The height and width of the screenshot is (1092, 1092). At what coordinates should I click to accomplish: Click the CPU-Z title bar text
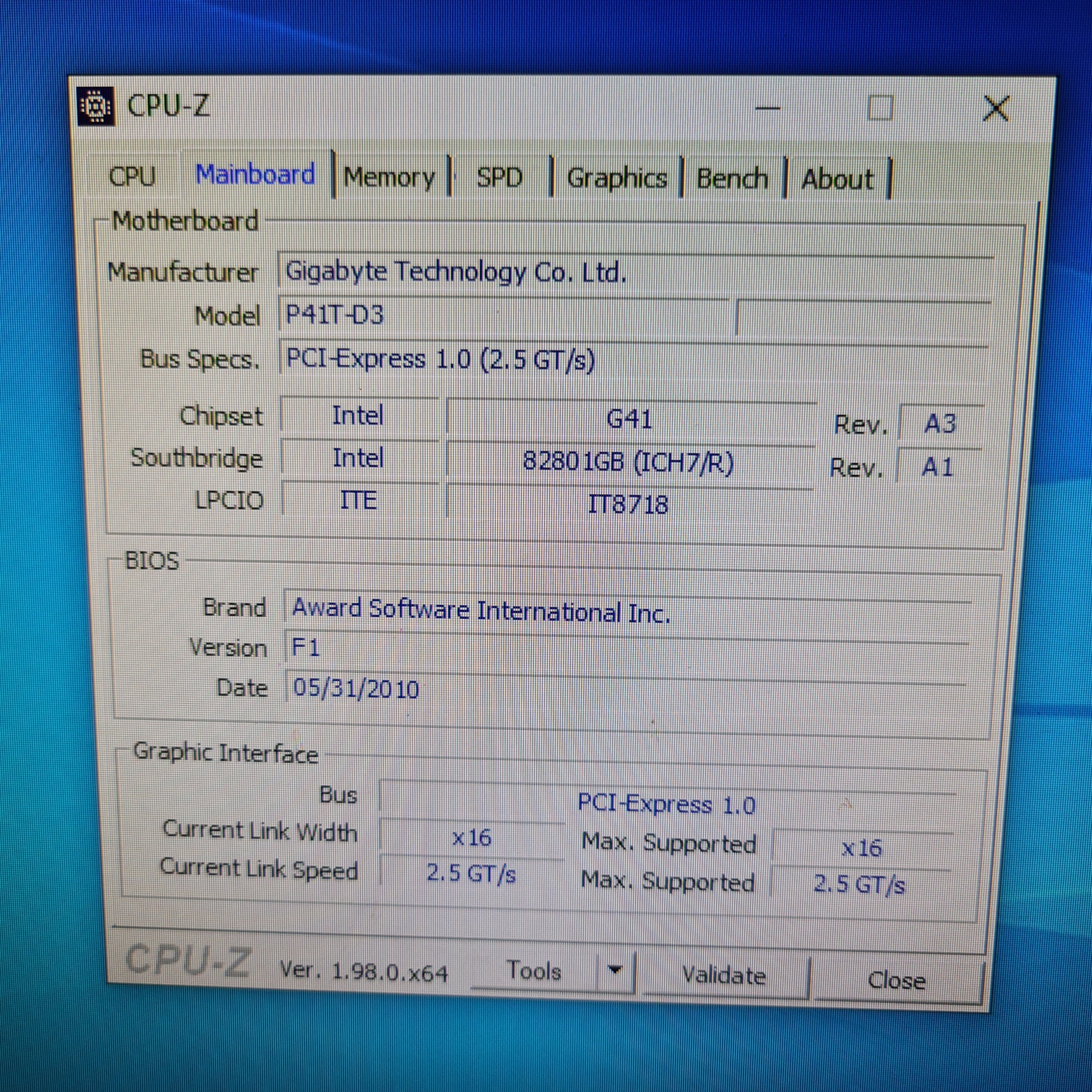point(169,106)
